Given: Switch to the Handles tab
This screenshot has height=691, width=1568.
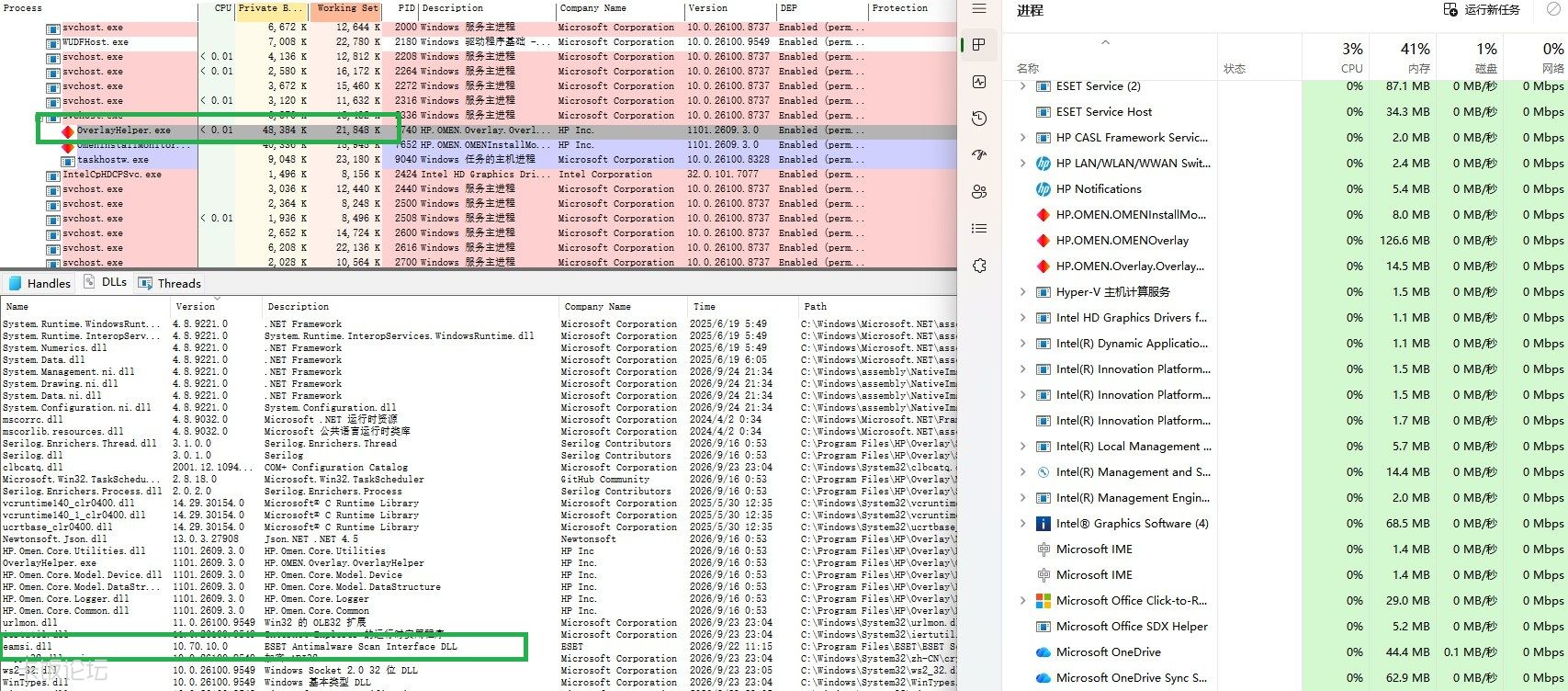Looking at the screenshot, I should coord(39,283).
